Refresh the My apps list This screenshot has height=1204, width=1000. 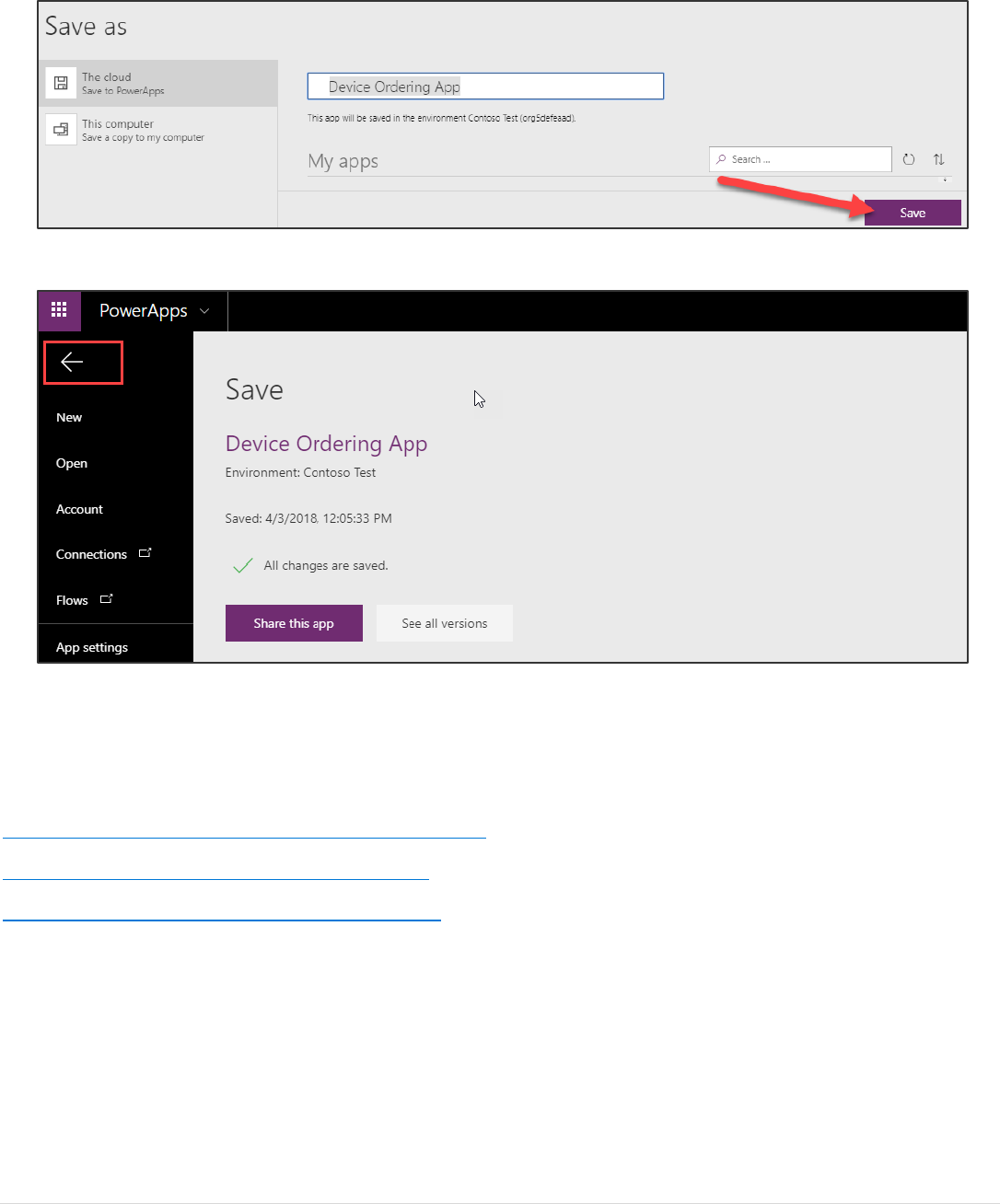pyautogui.click(x=909, y=159)
